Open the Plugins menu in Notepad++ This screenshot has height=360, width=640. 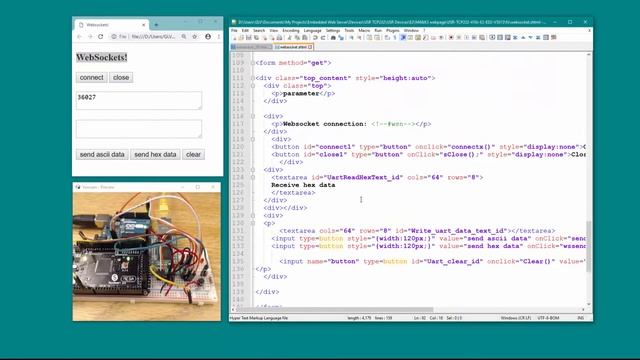393,31
